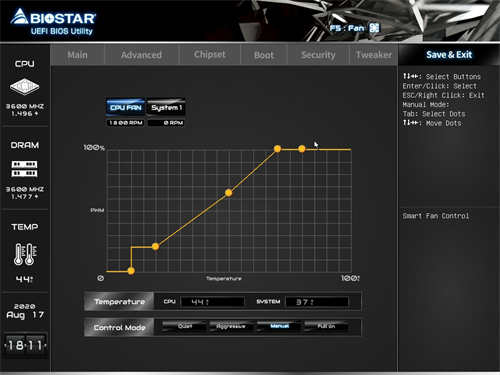Screen dimensions: 500x375
Task: Open the Save & Exit menu
Action: coord(449,55)
